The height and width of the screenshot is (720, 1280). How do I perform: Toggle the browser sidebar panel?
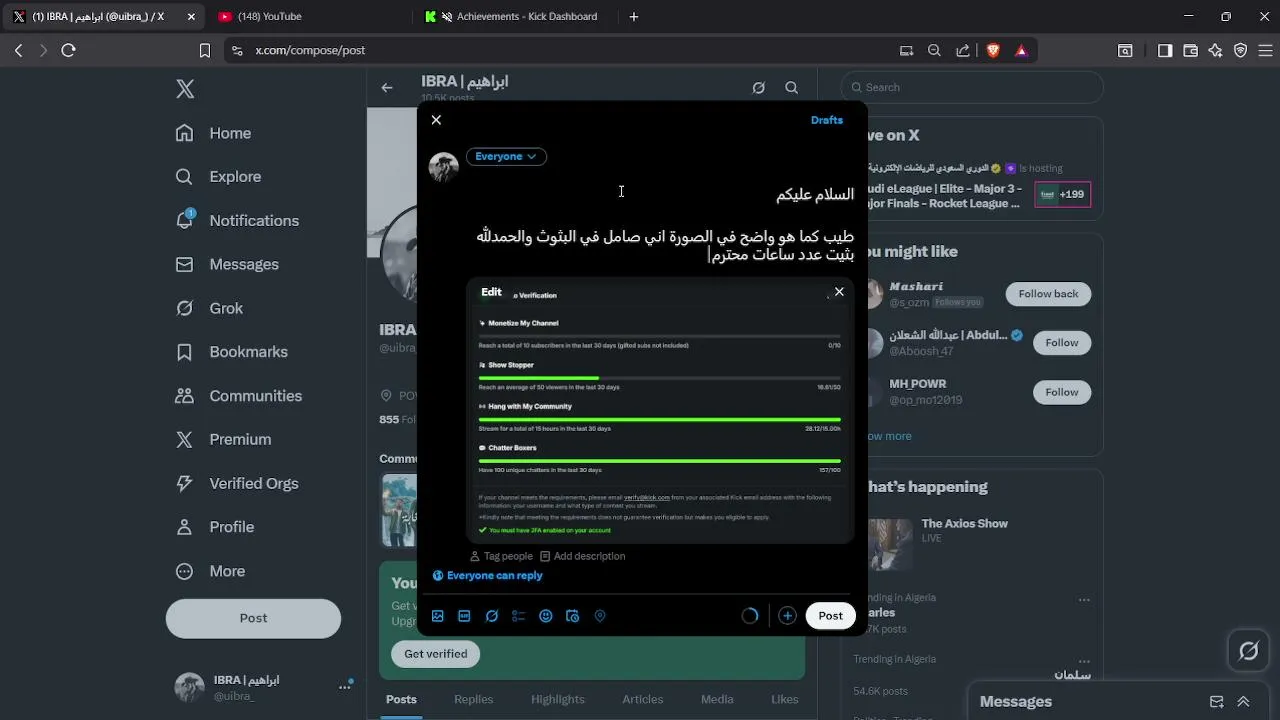coord(1165,50)
